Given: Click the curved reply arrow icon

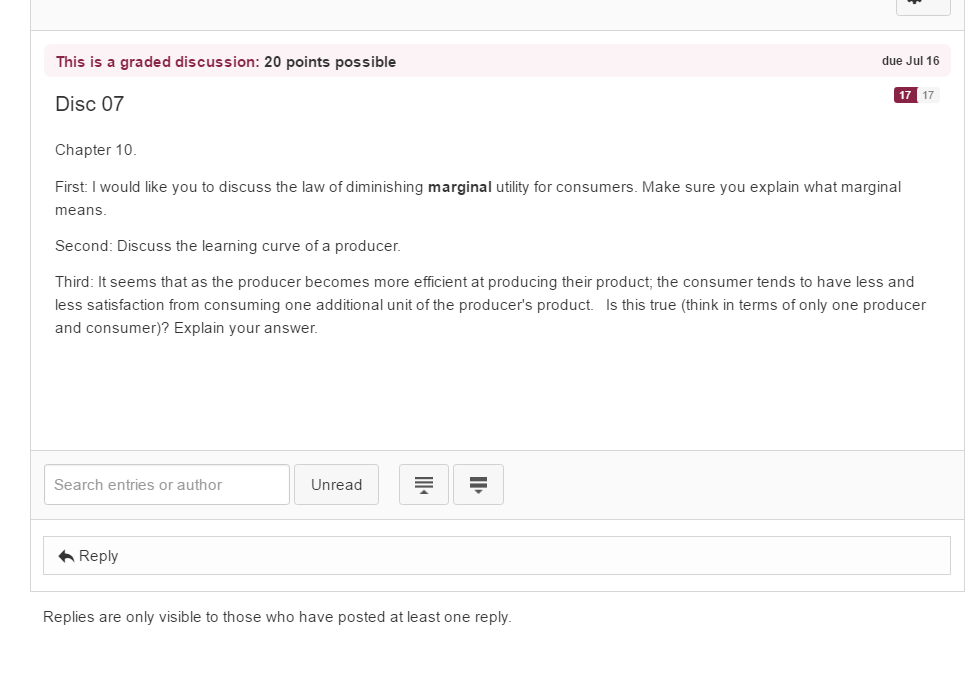Looking at the screenshot, I should point(66,556).
